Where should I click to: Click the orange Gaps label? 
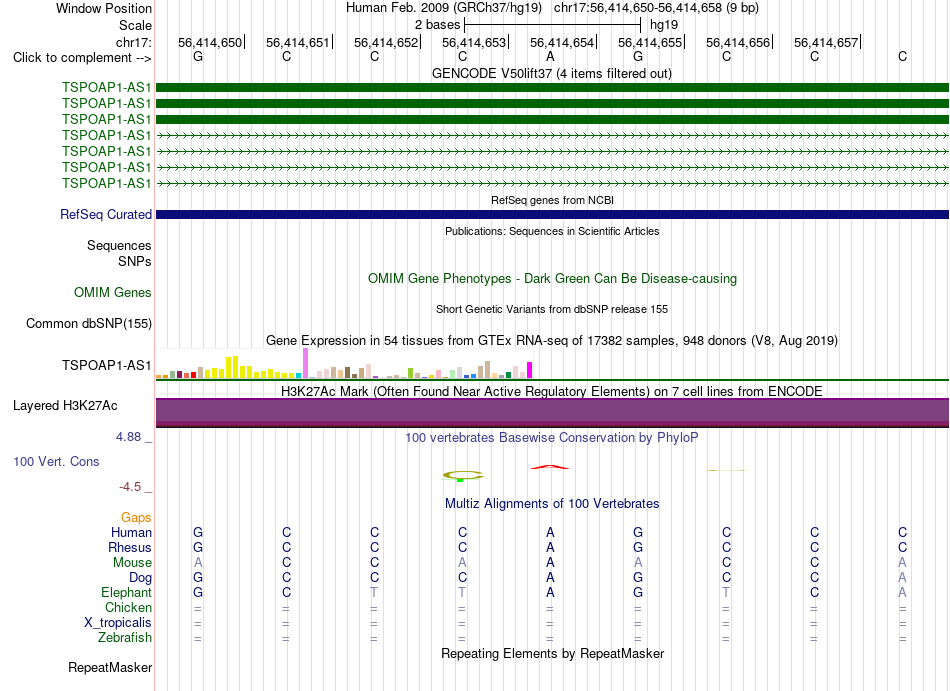pos(136,517)
